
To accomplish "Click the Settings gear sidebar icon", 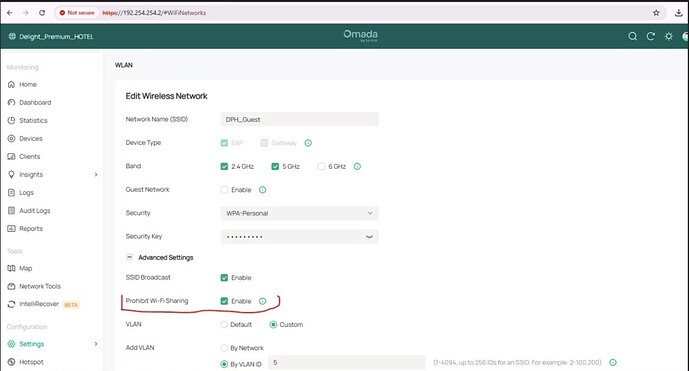I will (11, 344).
